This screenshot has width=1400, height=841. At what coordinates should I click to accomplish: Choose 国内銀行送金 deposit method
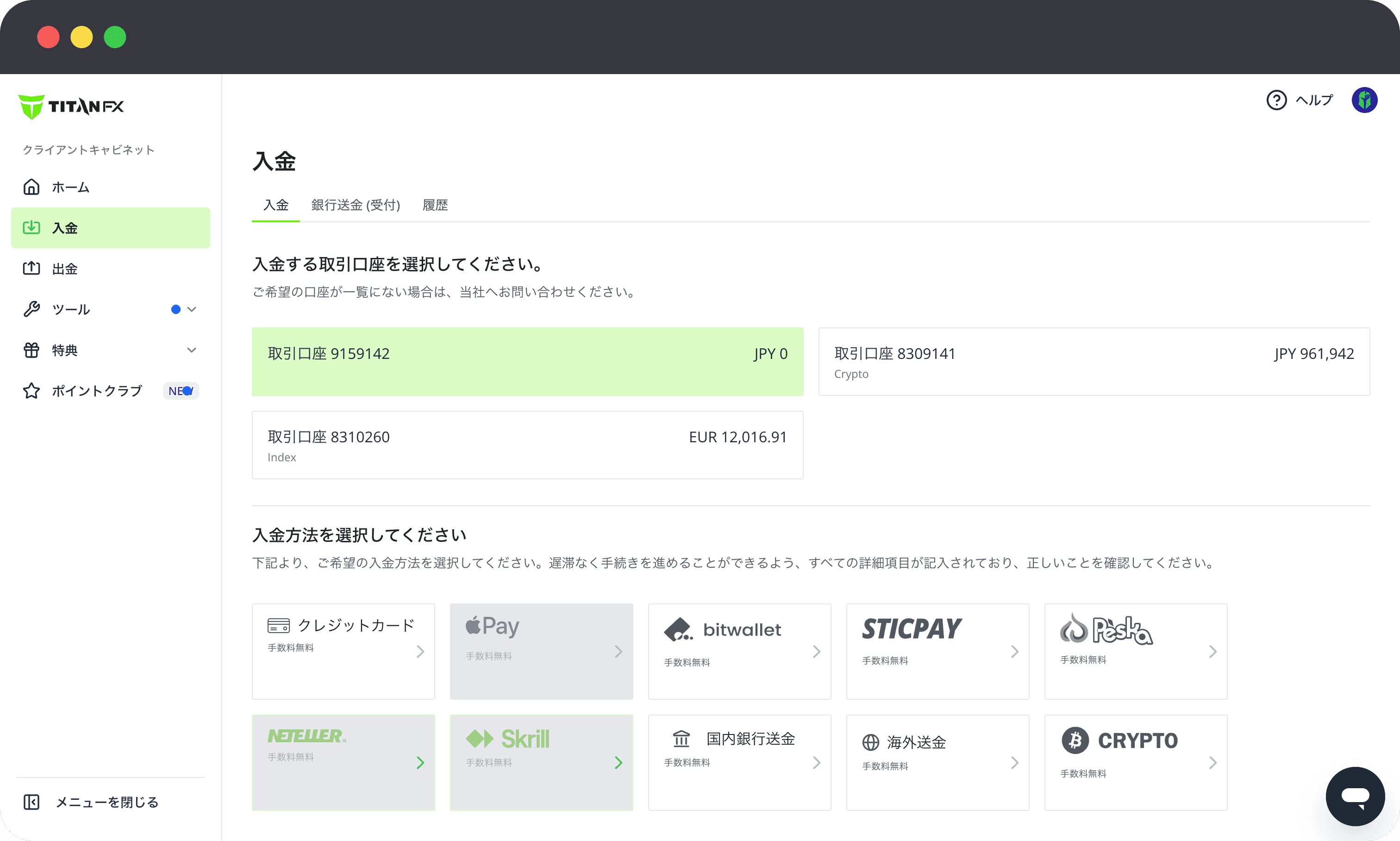pyautogui.click(x=739, y=762)
